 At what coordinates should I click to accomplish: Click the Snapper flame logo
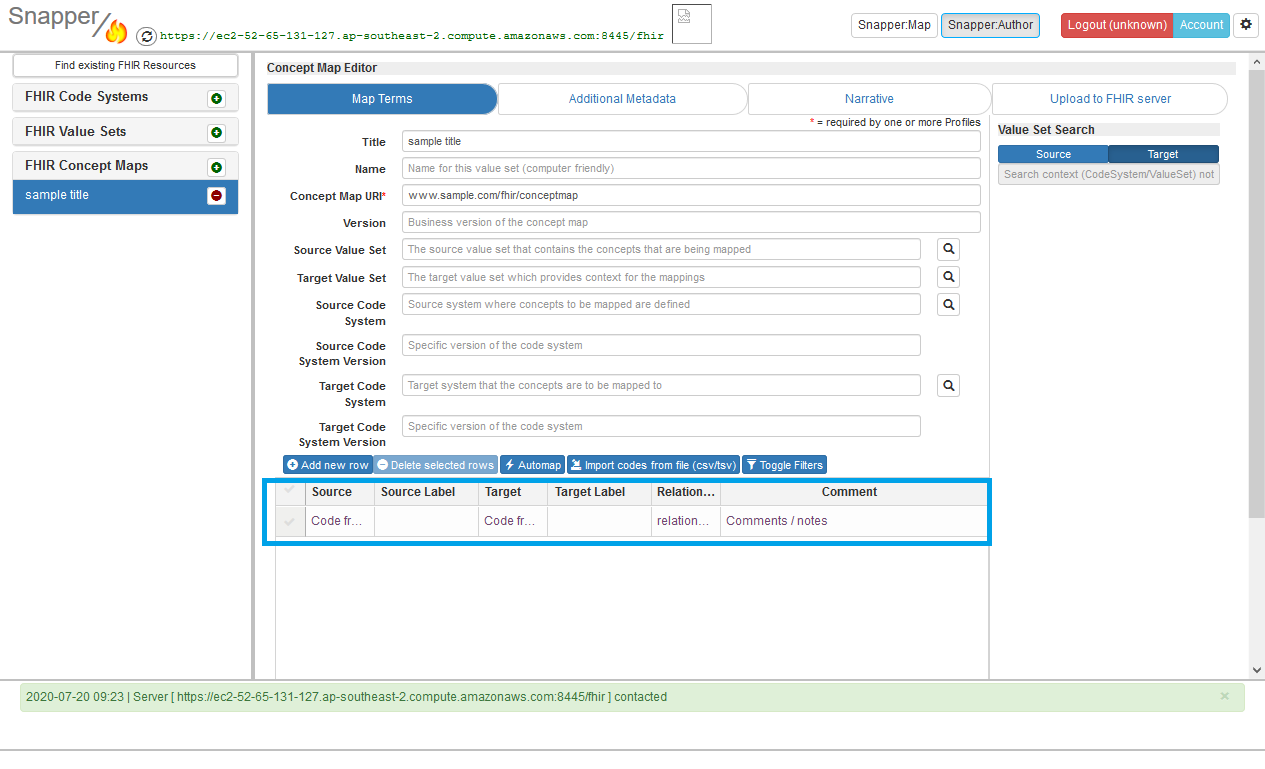(116, 32)
